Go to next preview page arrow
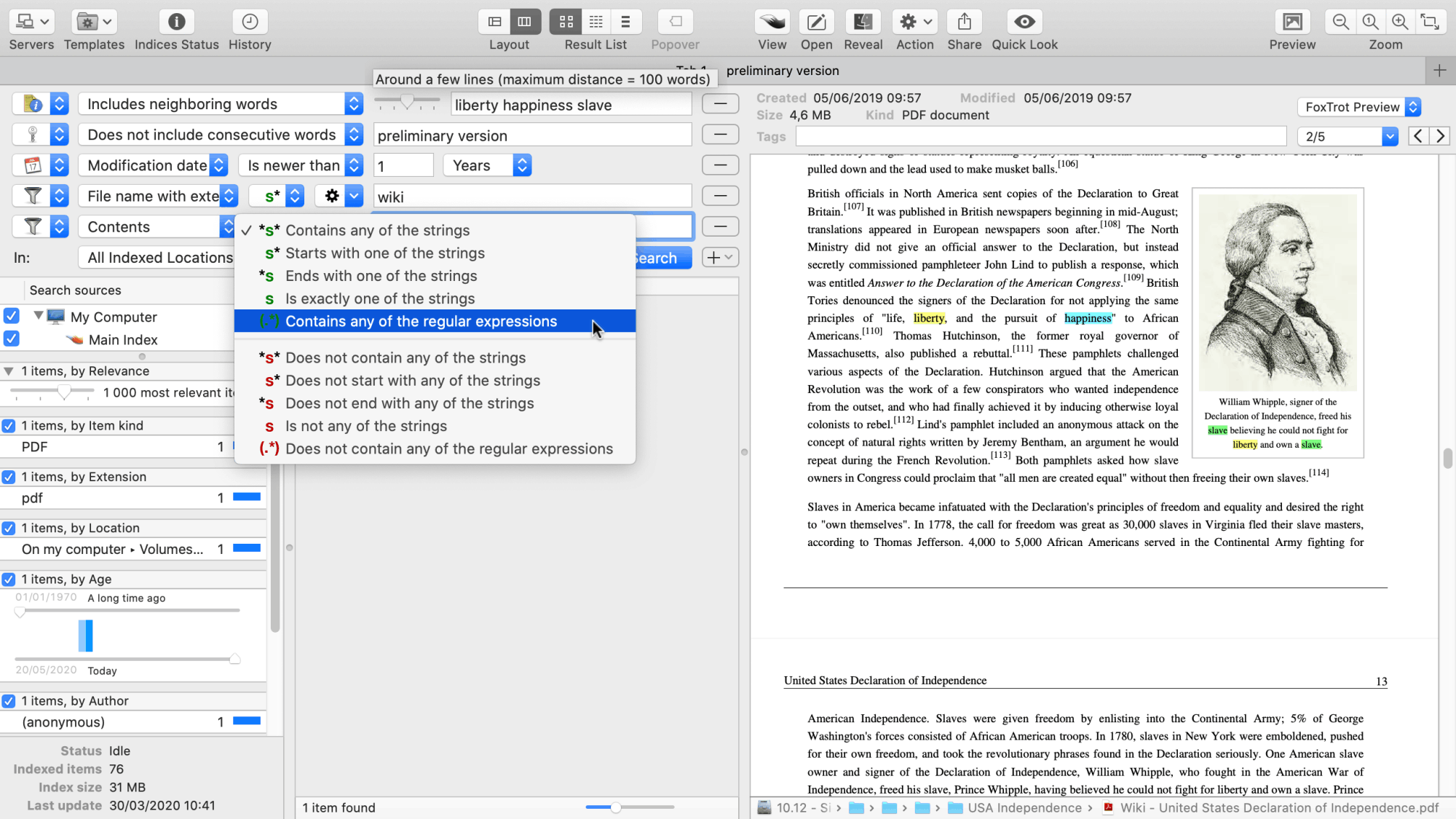 click(x=1440, y=136)
